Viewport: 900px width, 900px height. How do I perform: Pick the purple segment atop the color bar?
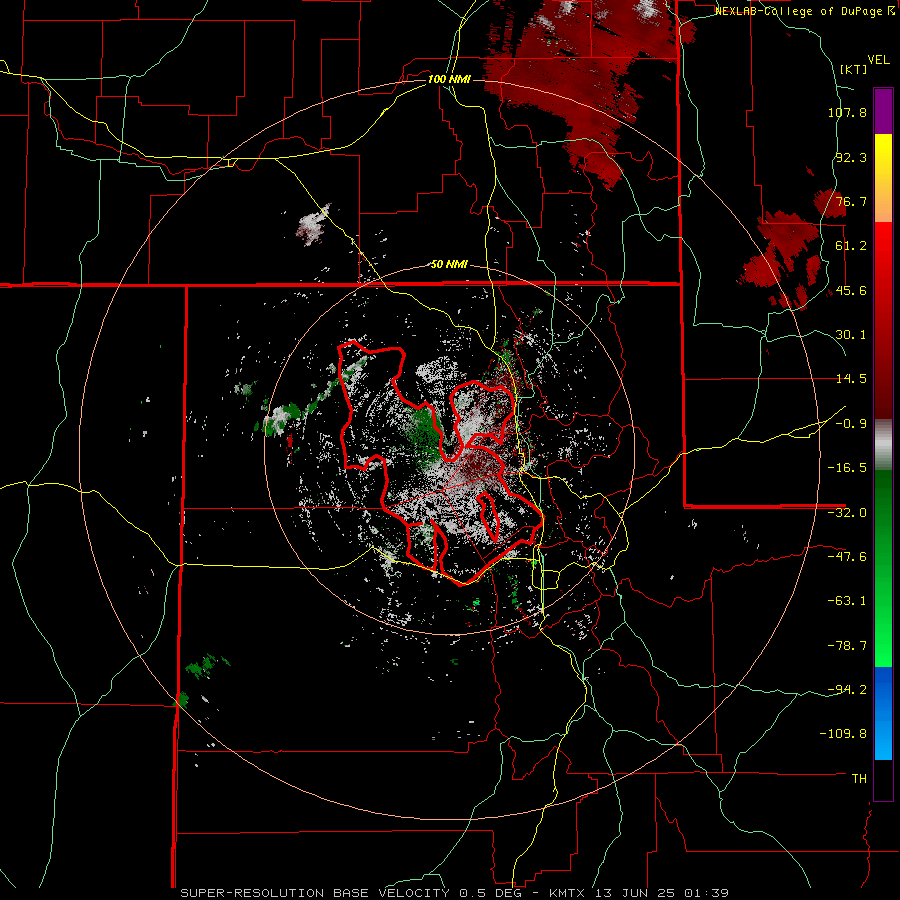[x=883, y=111]
